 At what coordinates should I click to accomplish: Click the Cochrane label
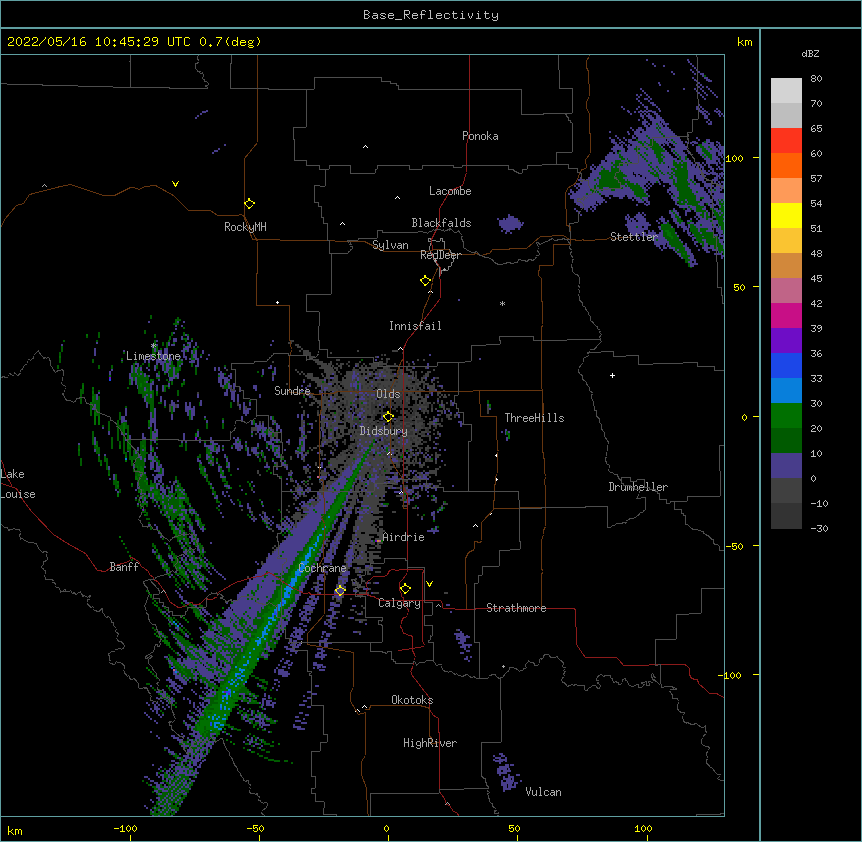click(322, 568)
